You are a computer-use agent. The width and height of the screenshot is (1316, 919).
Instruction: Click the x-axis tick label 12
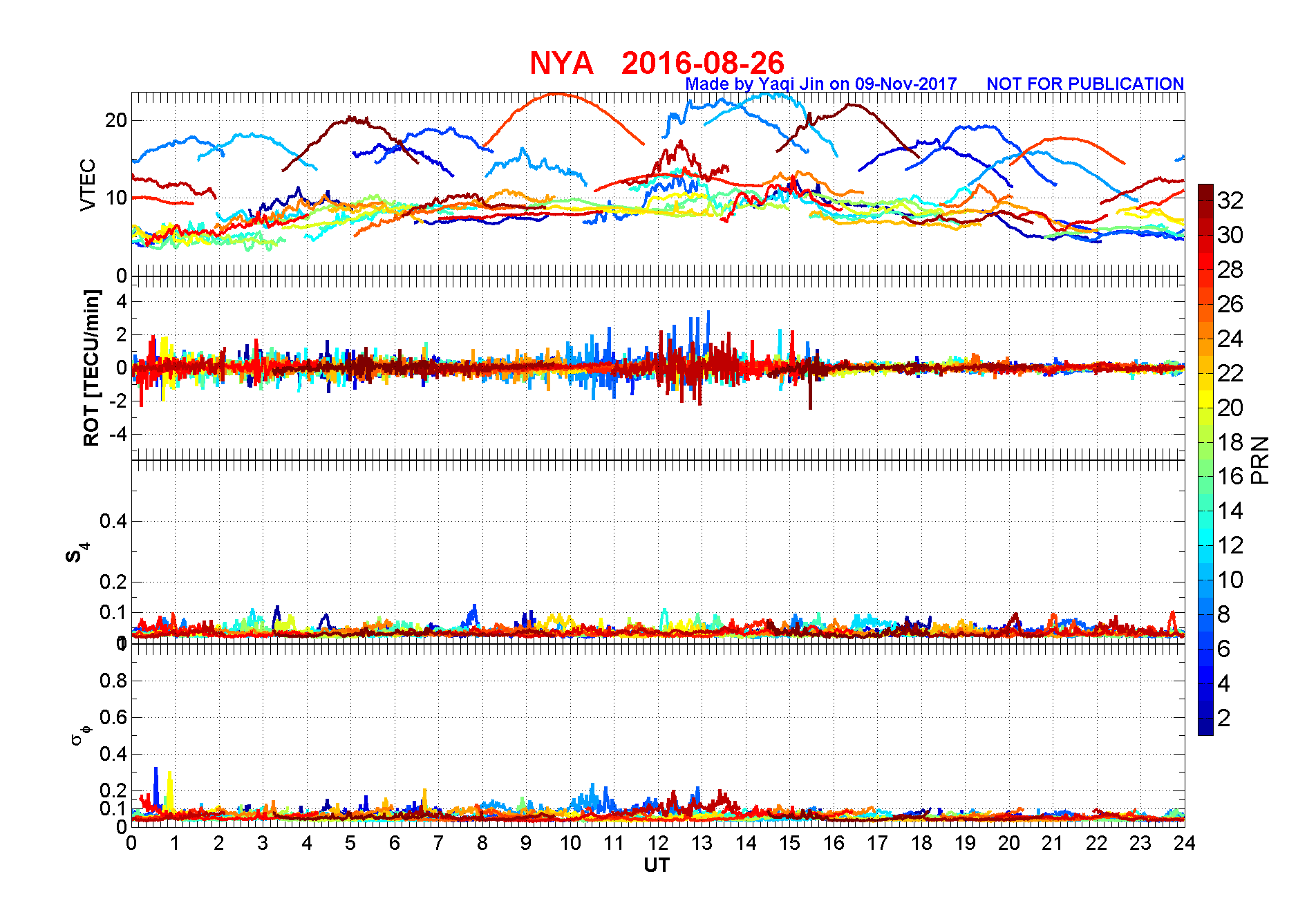tap(658, 843)
